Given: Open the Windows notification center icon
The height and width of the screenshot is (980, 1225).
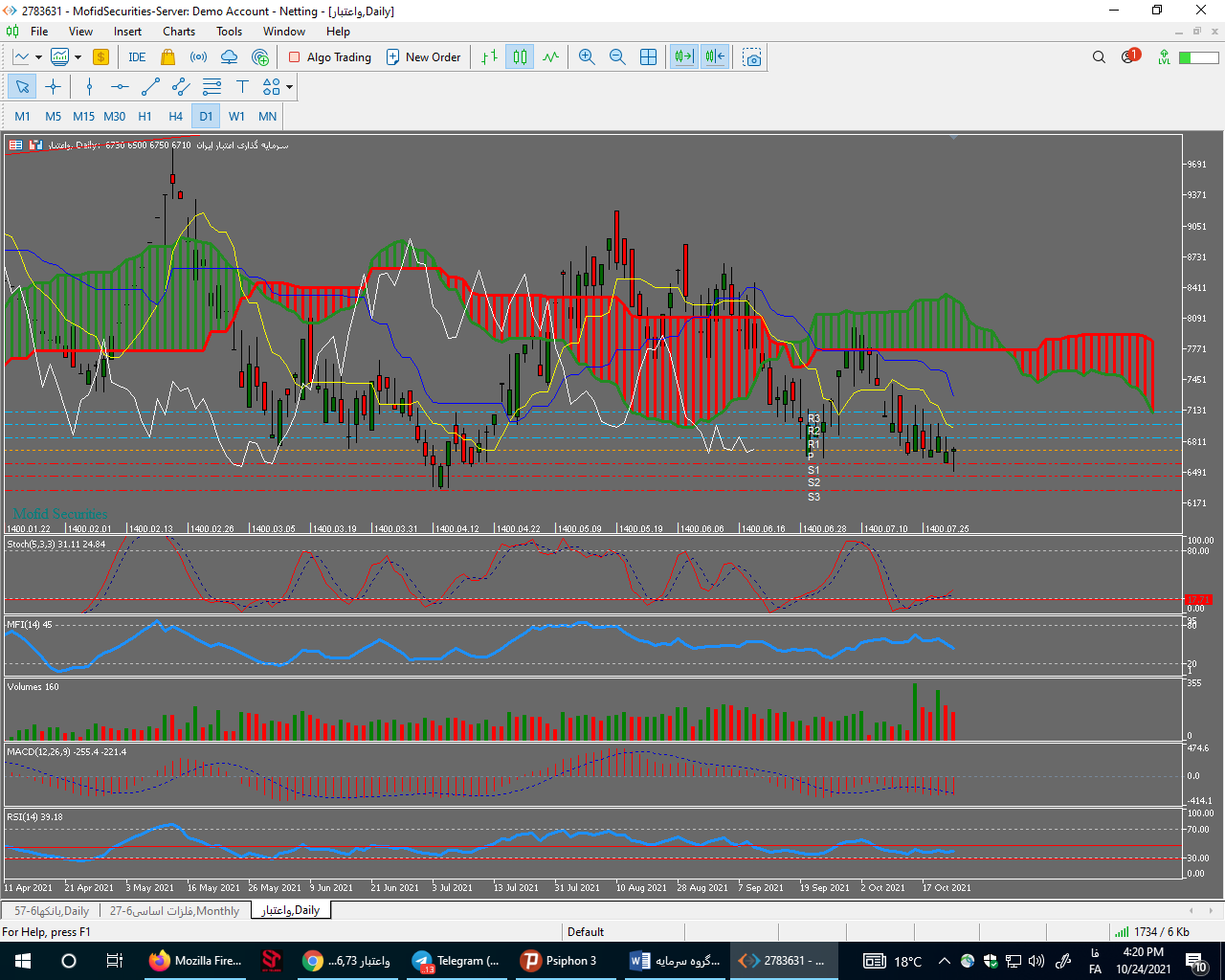Looking at the screenshot, I should 1196,962.
